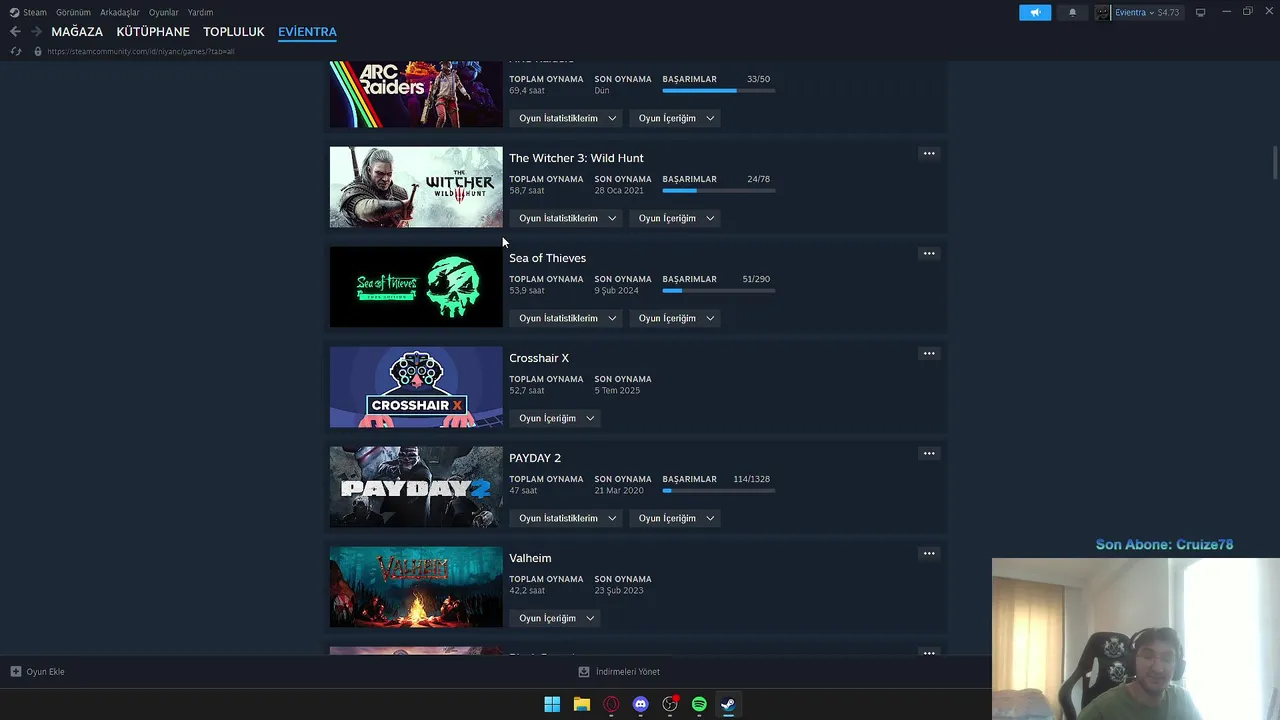1280x720 pixels.
Task: Switch to the EVİENTRA tab
Action: [307, 32]
